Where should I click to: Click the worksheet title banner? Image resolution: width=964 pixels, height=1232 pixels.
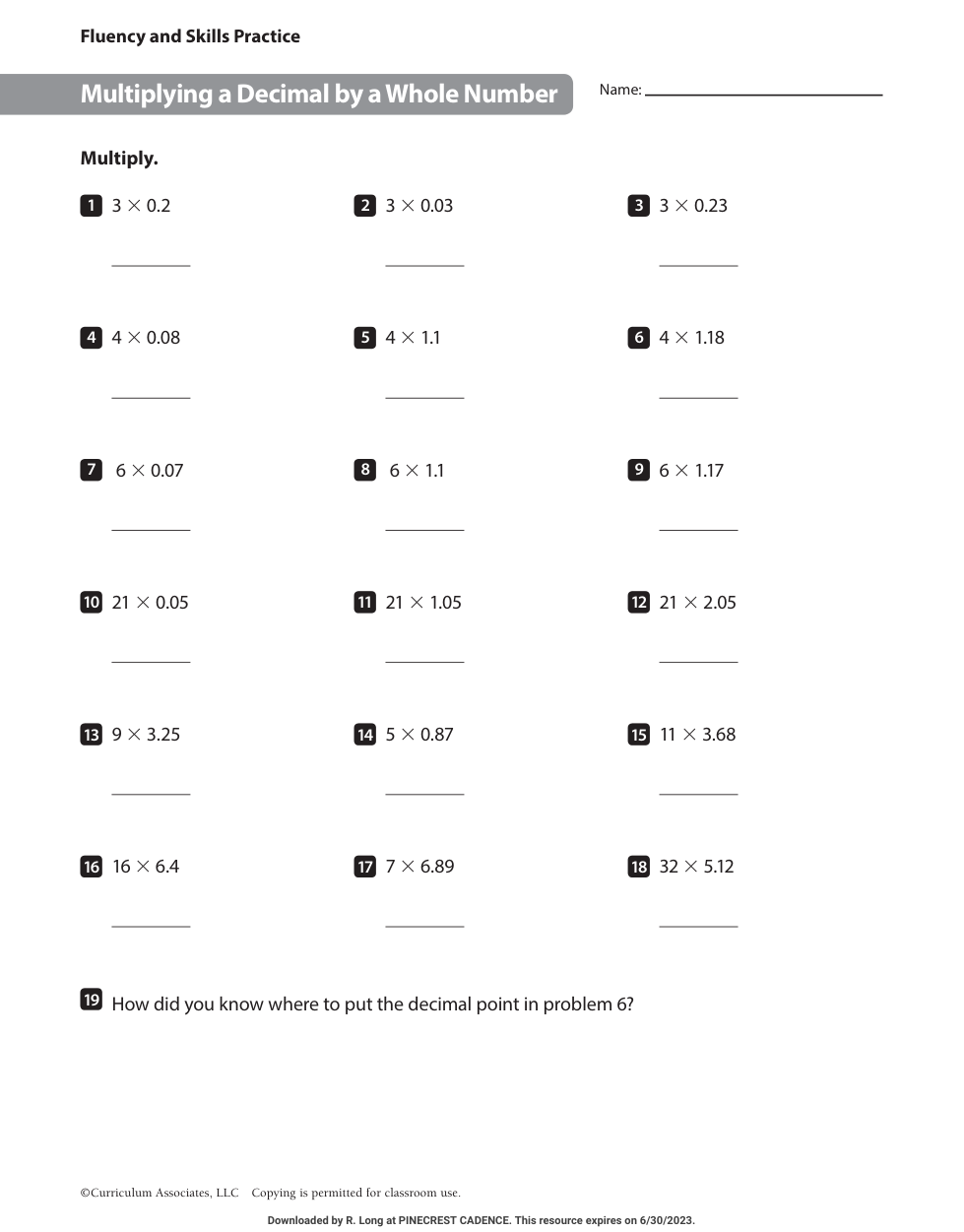[319, 95]
